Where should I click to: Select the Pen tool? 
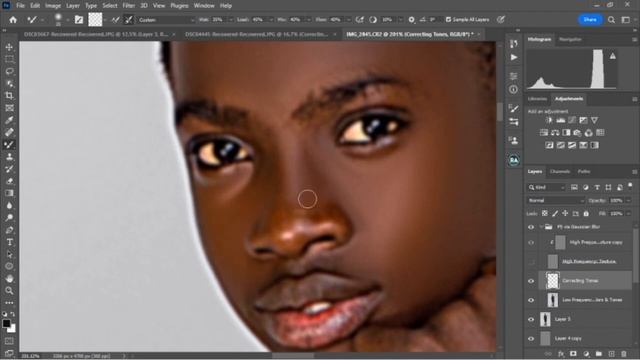click(9, 230)
